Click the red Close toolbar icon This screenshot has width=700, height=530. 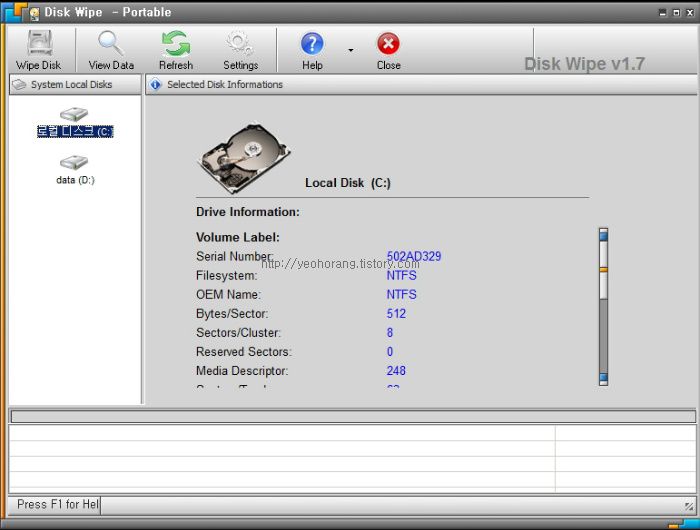(x=388, y=50)
